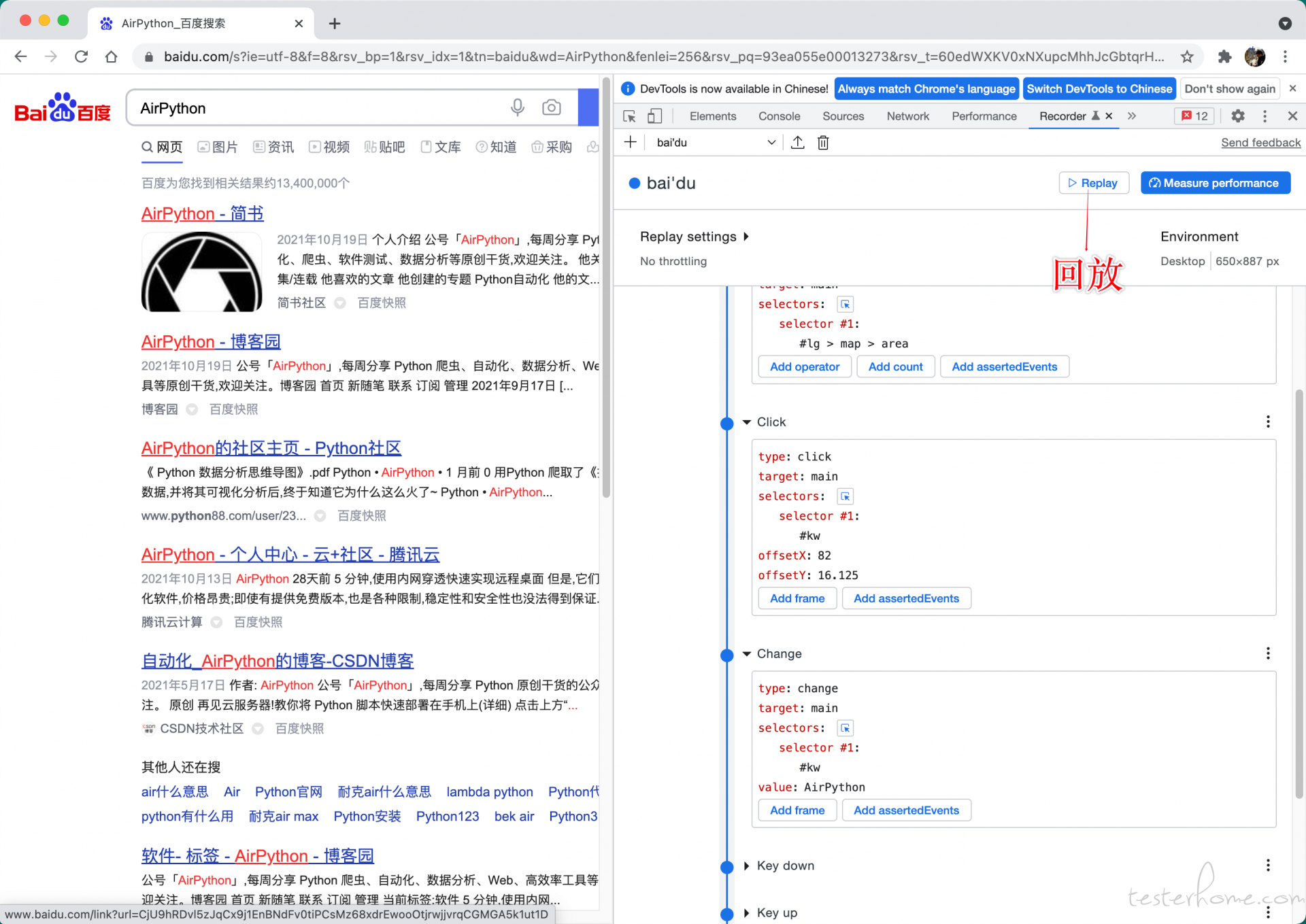Viewport: 1306px width, 924px height.
Task: Click the browser forward arrow
Action: point(51,56)
